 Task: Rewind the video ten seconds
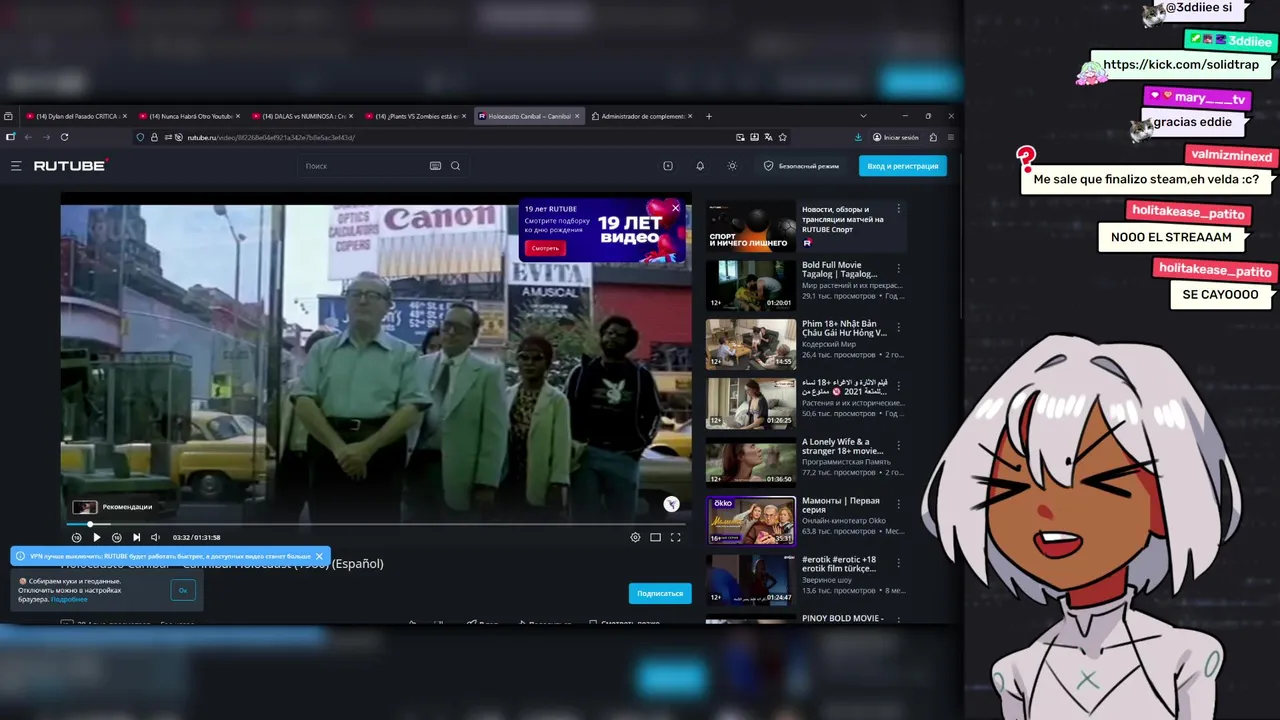[76, 537]
